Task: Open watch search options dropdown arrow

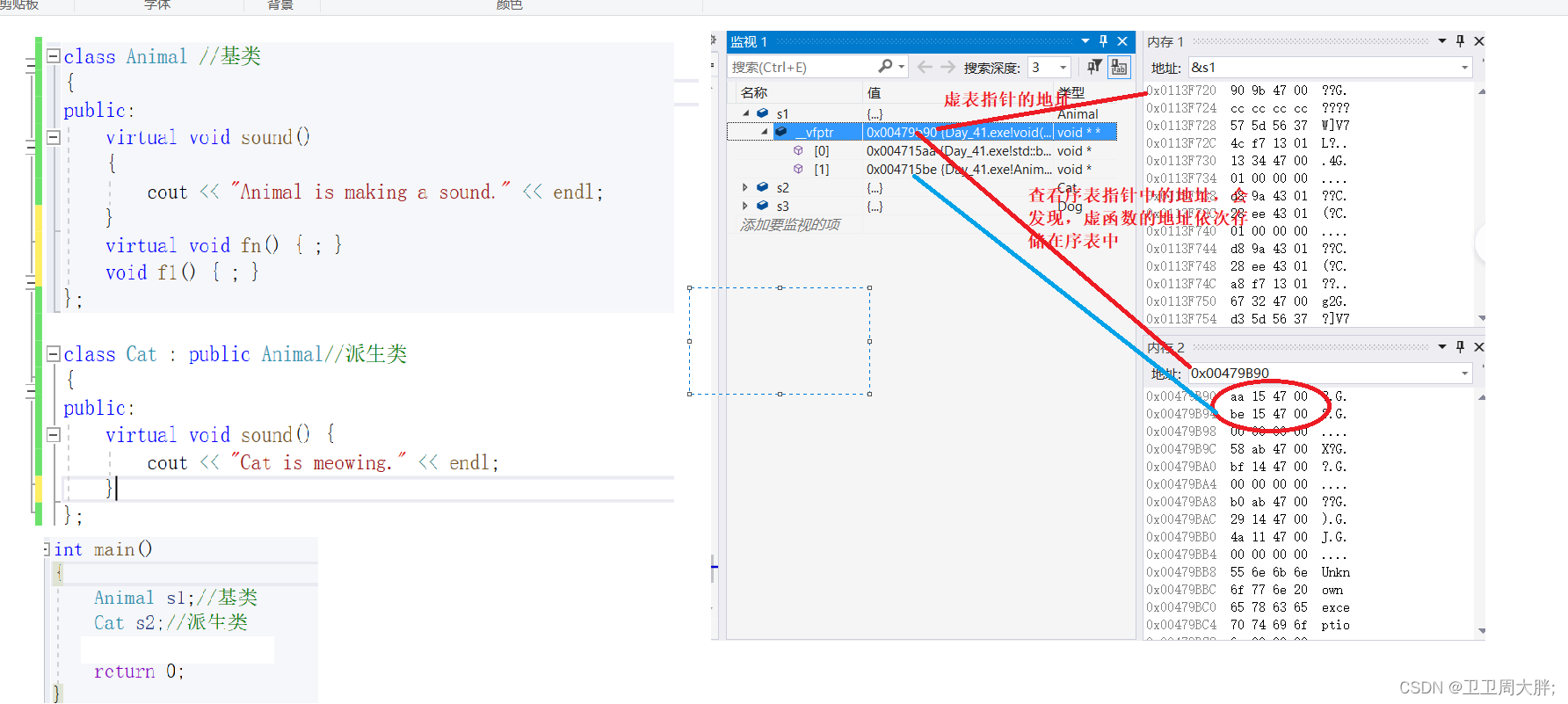Action: (902, 67)
